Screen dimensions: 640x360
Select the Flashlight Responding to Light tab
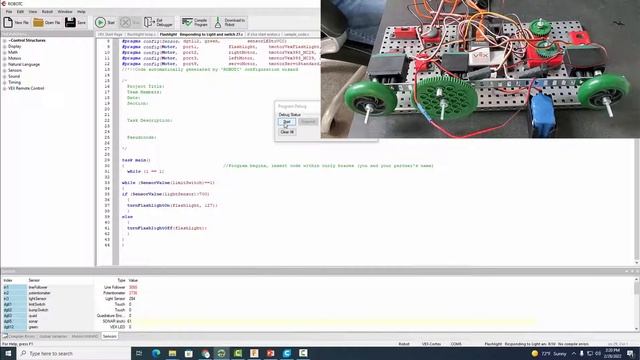click(x=201, y=35)
